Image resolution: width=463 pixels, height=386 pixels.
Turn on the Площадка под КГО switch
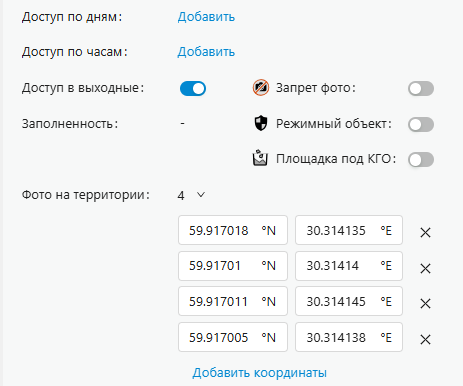click(x=421, y=160)
